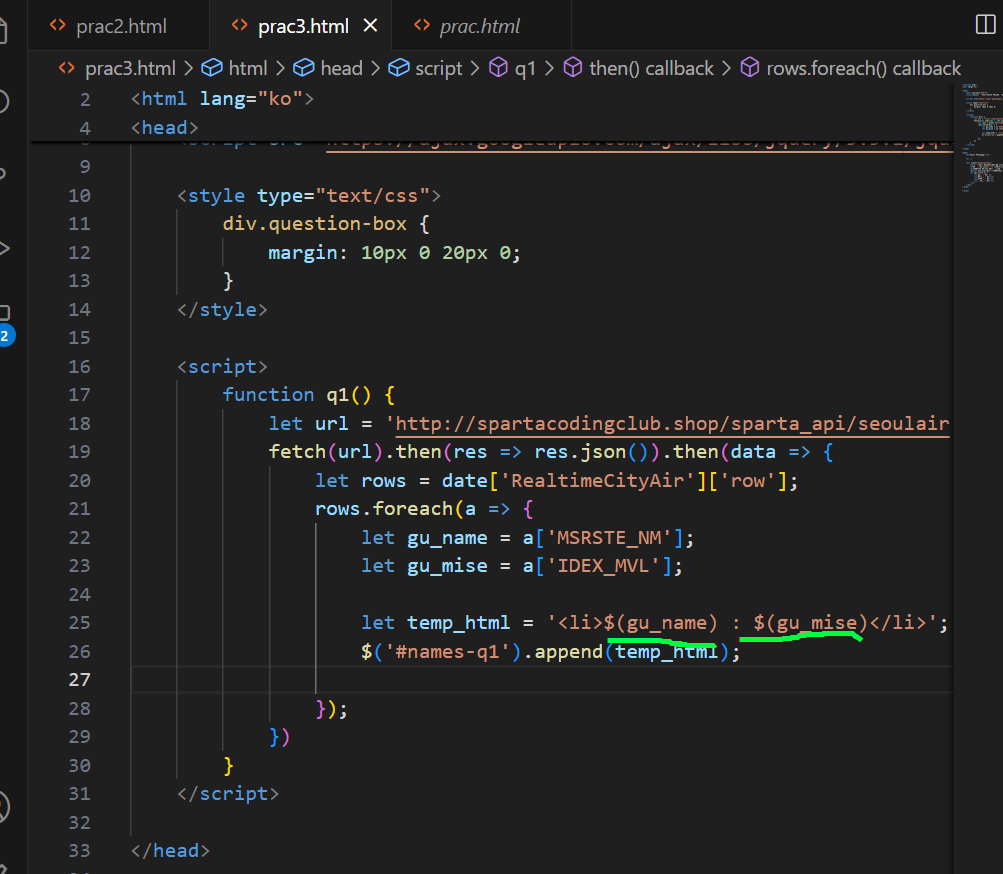
Task: Click gu_mise variable declaration on line 23
Action: [x=447, y=566]
